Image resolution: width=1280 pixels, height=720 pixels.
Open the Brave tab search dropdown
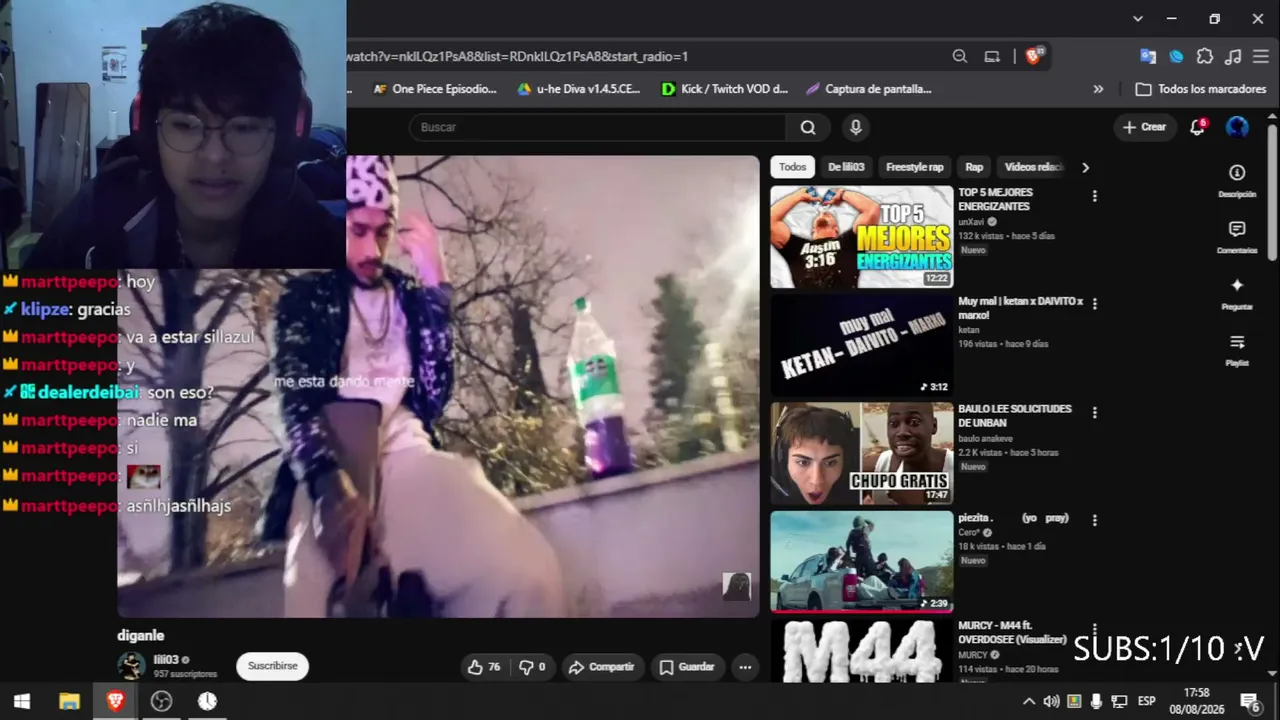(x=1137, y=19)
